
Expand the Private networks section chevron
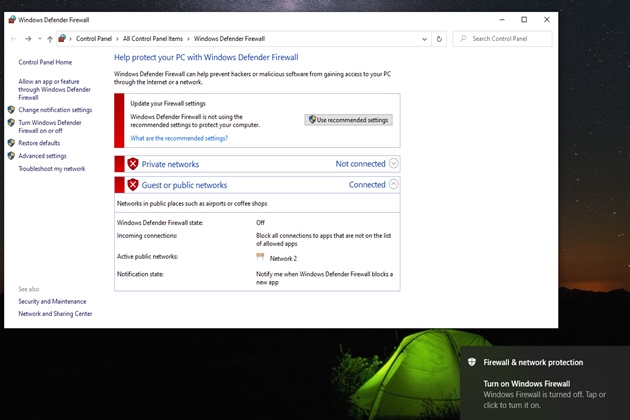394,163
